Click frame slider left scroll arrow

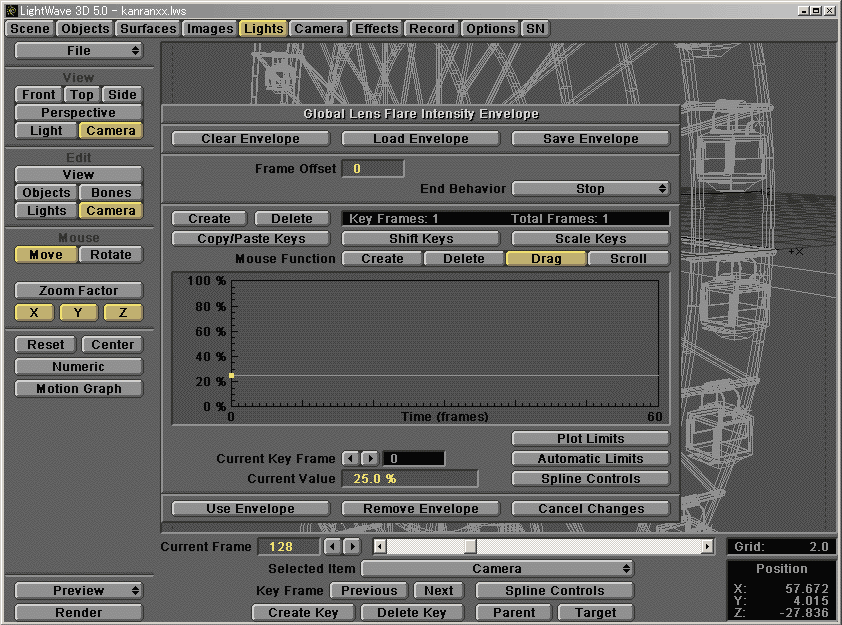coord(380,546)
